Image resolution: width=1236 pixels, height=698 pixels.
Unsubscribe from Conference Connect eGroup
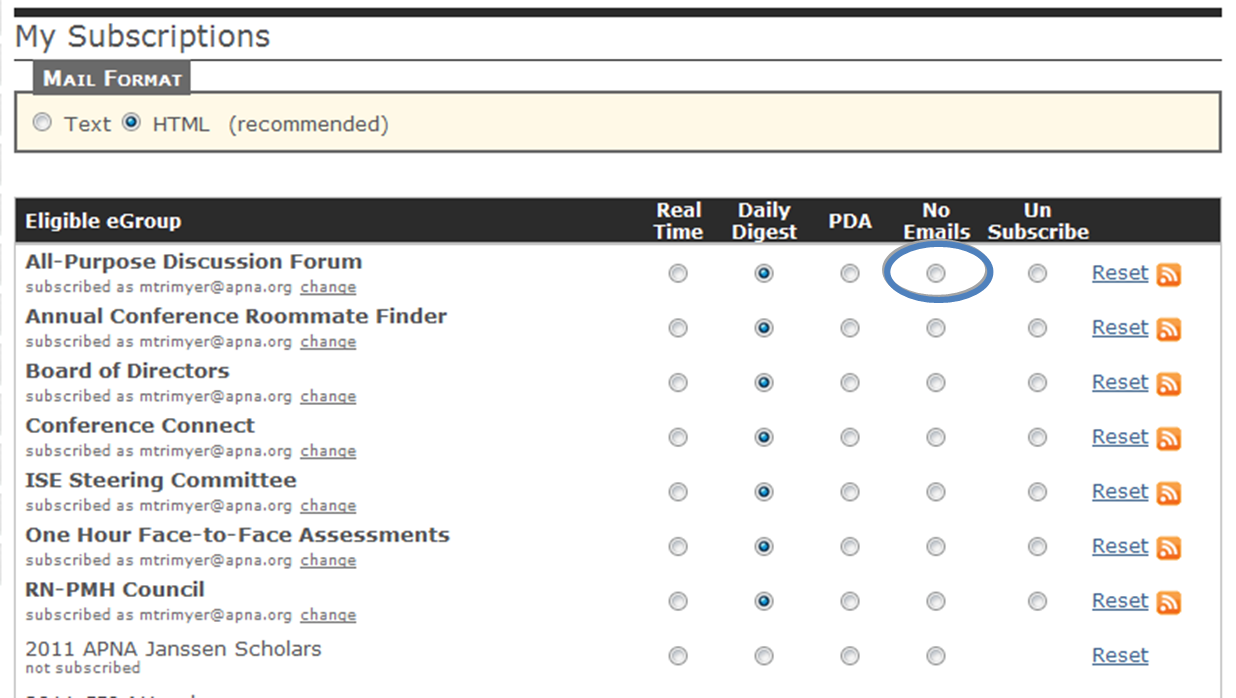[1037, 437]
